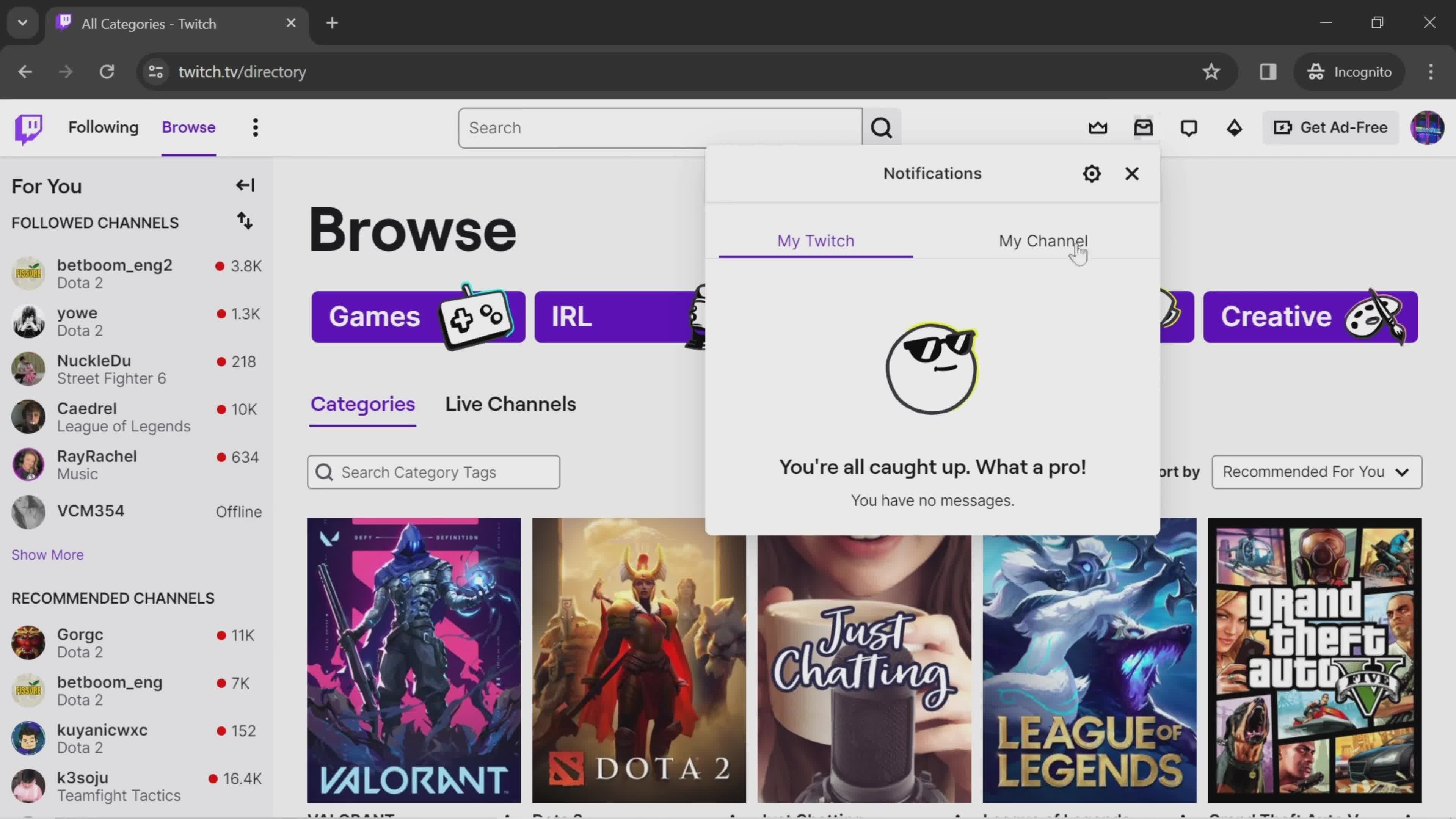Open yowe channel in sidebar
This screenshot has height=819, width=1456.
(136, 322)
